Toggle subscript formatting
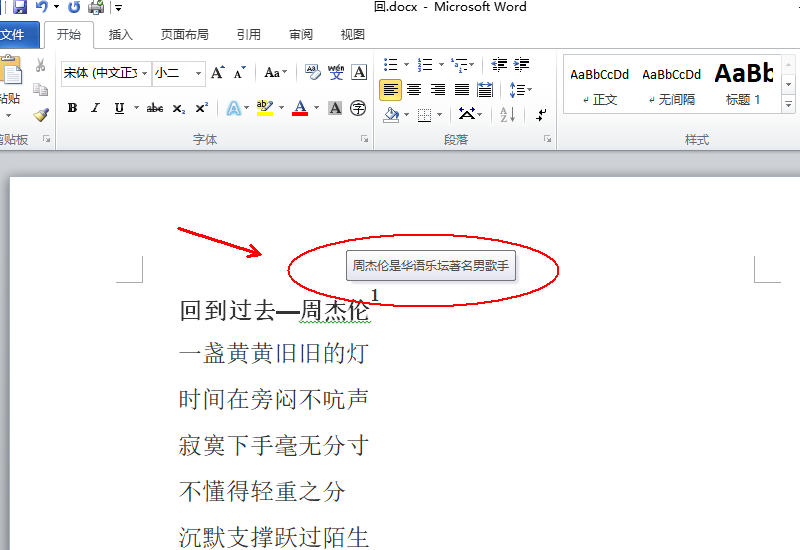 pos(179,108)
